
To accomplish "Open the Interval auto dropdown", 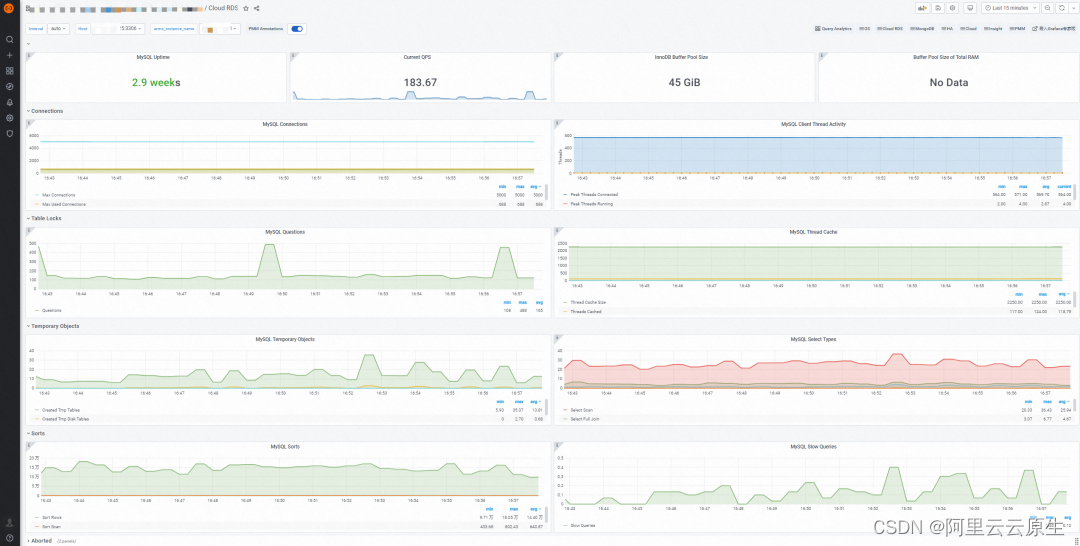I will pyautogui.click(x=59, y=29).
